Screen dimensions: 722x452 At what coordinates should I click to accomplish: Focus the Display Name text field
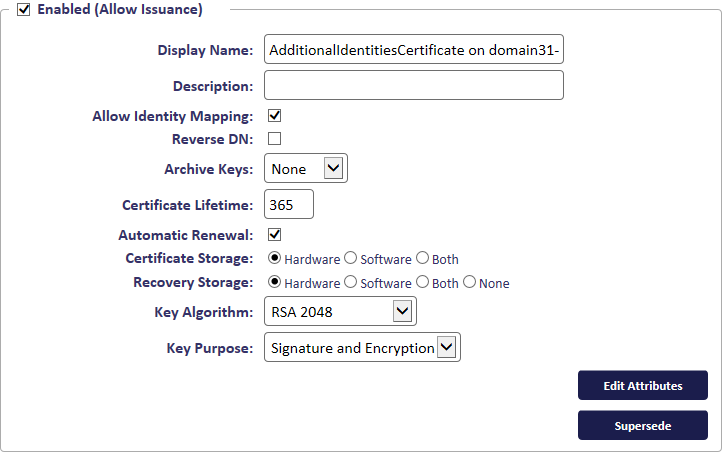414,49
